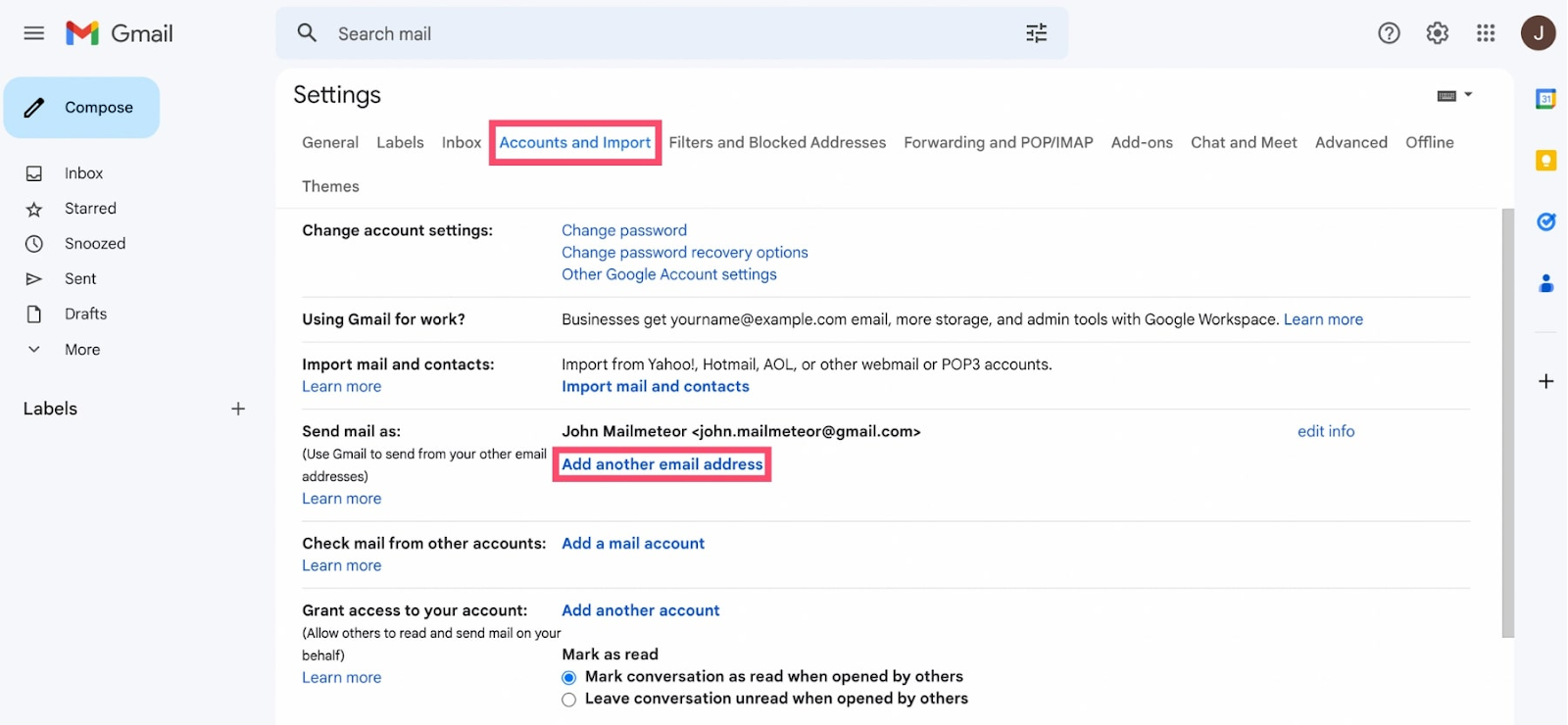Open the Support help icon
The image size is (1568, 725).
click(1389, 33)
